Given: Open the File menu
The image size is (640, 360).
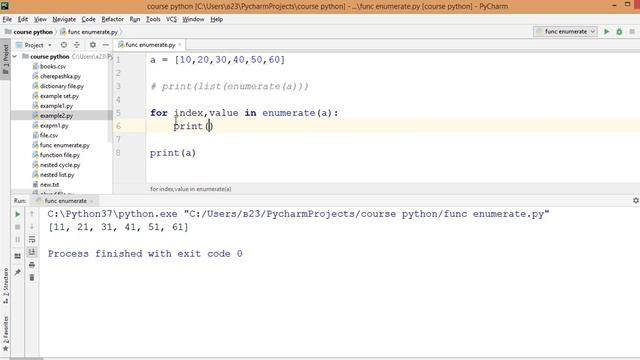Looking at the screenshot, I should [7, 19].
